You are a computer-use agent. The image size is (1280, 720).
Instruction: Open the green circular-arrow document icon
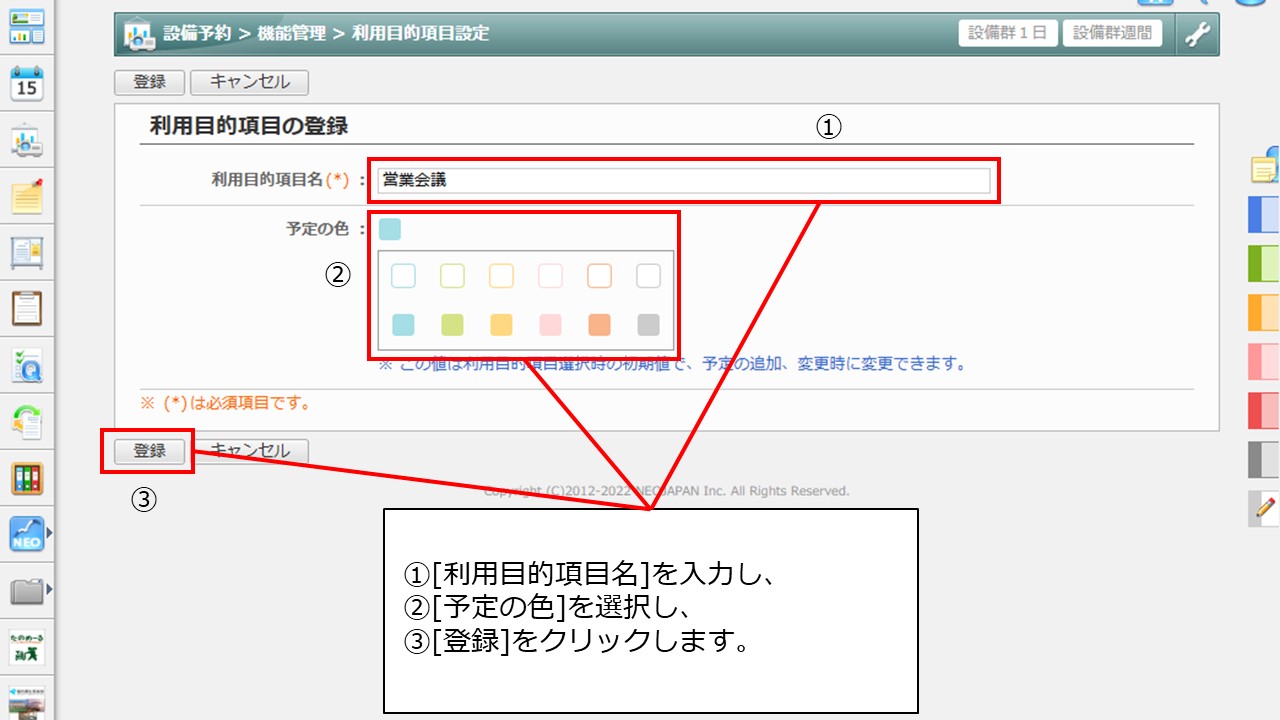click(27, 422)
